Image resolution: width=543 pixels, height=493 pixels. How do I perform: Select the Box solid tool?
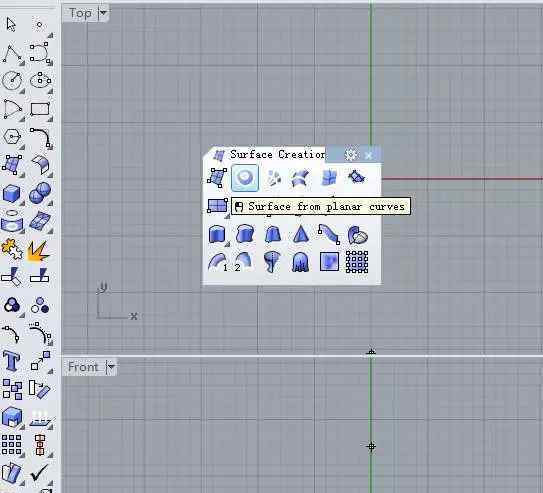coord(12,193)
